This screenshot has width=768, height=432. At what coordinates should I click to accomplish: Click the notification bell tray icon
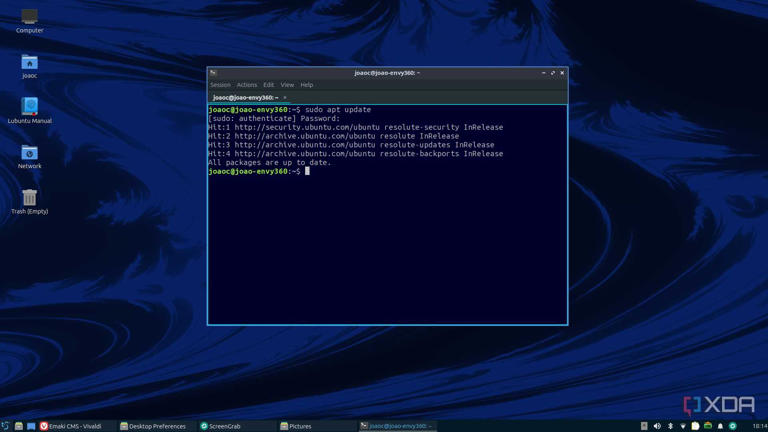[720, 426]
